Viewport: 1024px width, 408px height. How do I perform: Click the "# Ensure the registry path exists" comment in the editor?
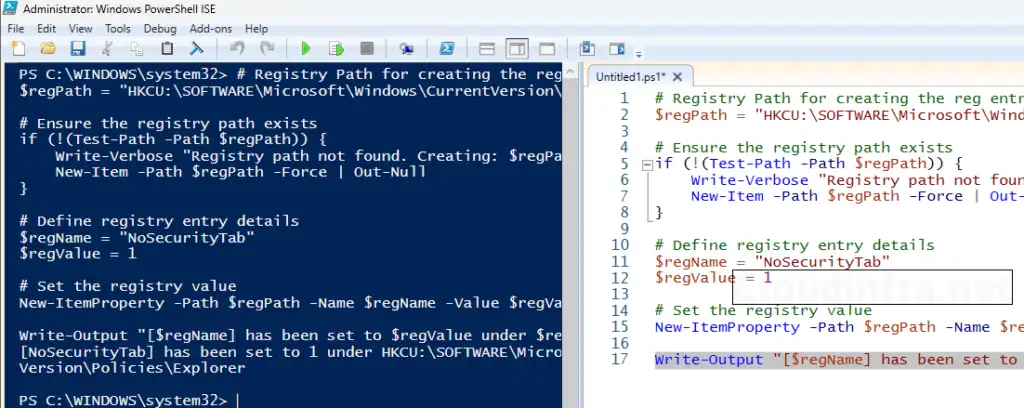coord(803,148)
